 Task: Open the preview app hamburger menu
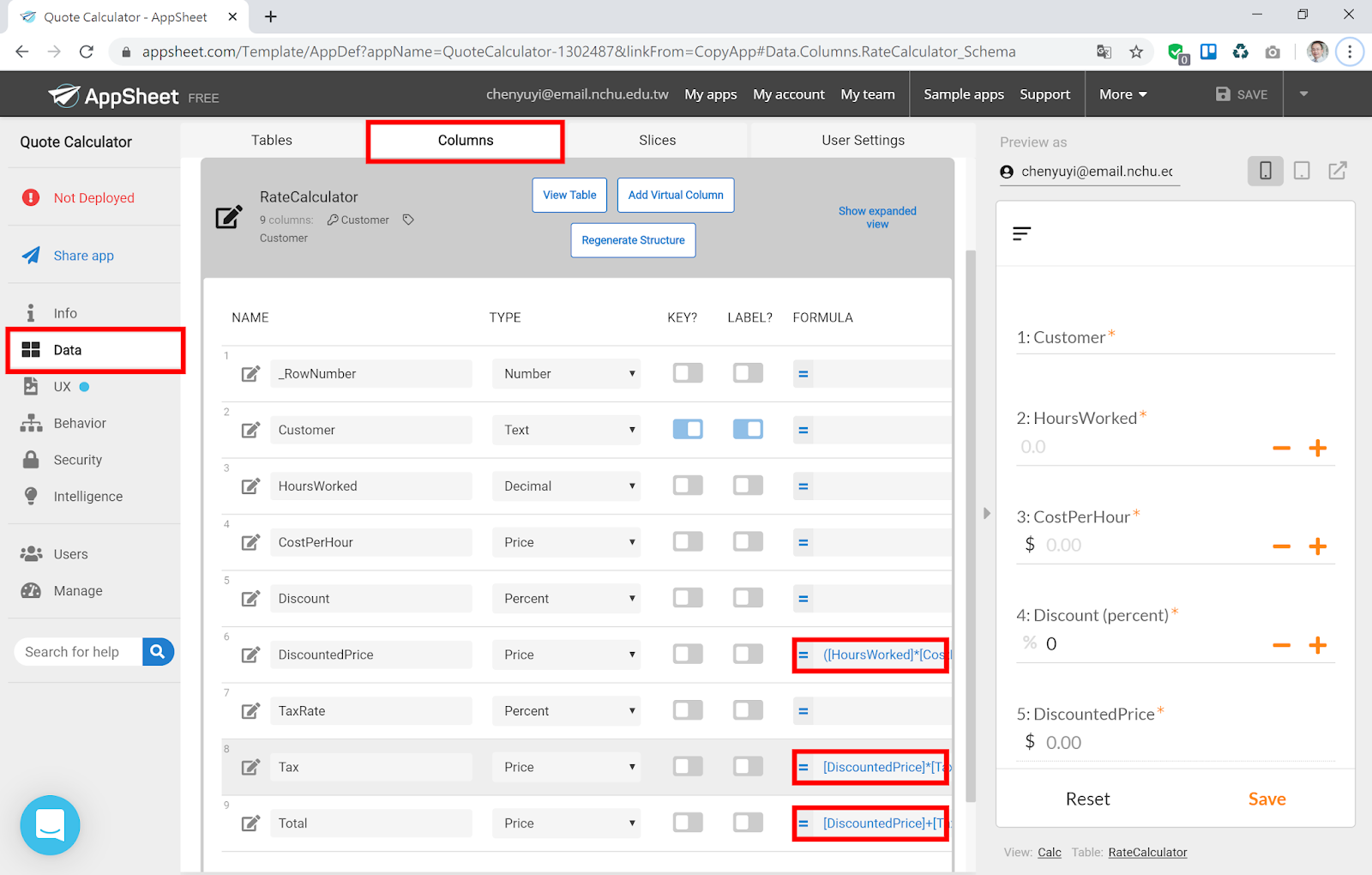(1021, 233)
